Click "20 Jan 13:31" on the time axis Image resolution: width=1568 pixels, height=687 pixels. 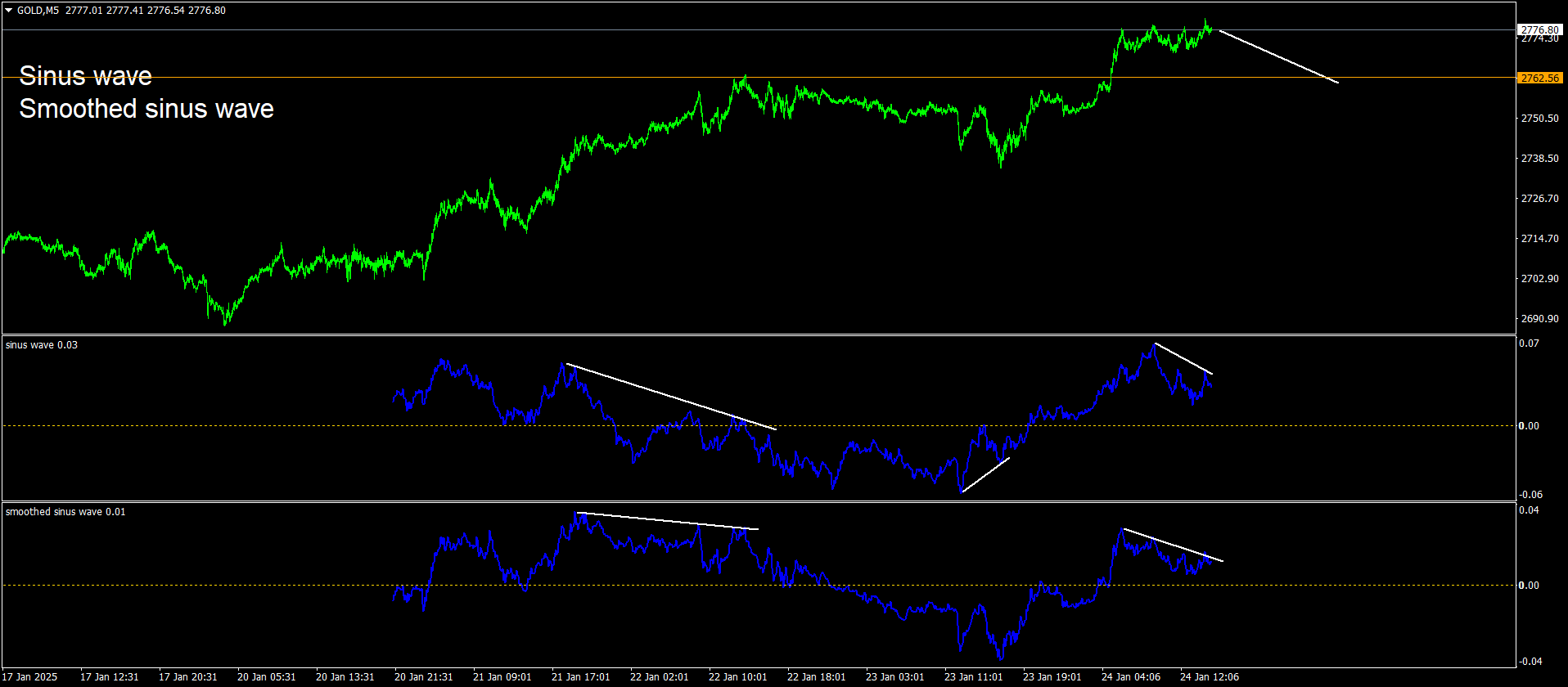tap(345, 677)
